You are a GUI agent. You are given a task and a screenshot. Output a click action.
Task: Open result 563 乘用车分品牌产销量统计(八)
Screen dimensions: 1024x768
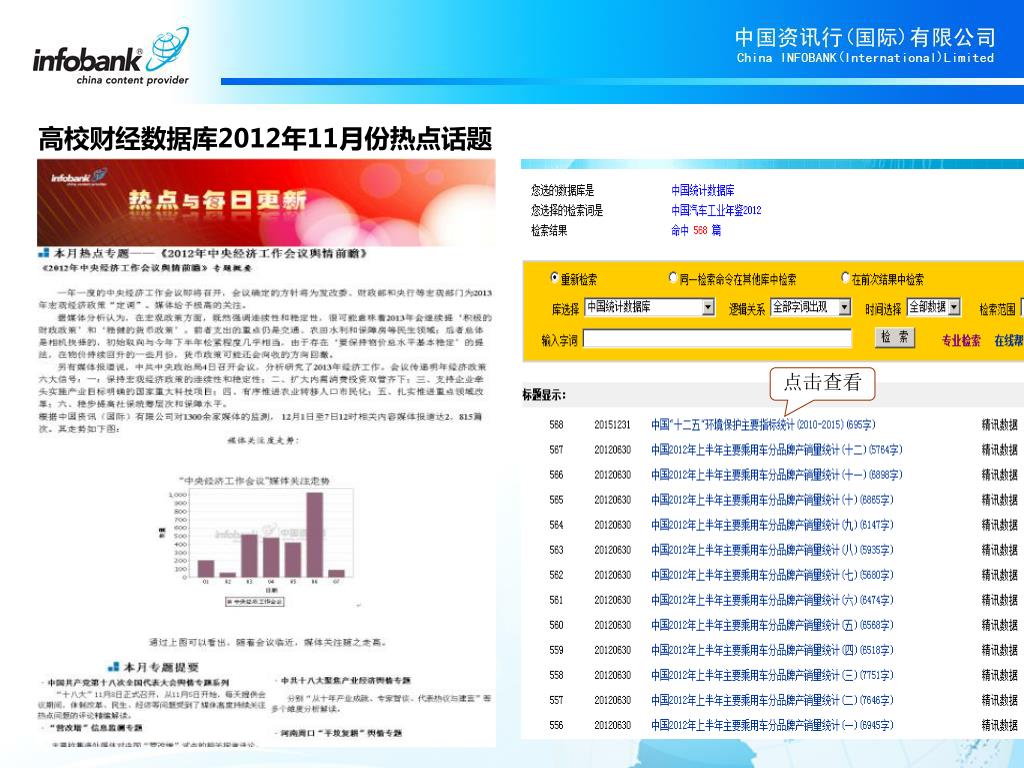coord(772,550)
